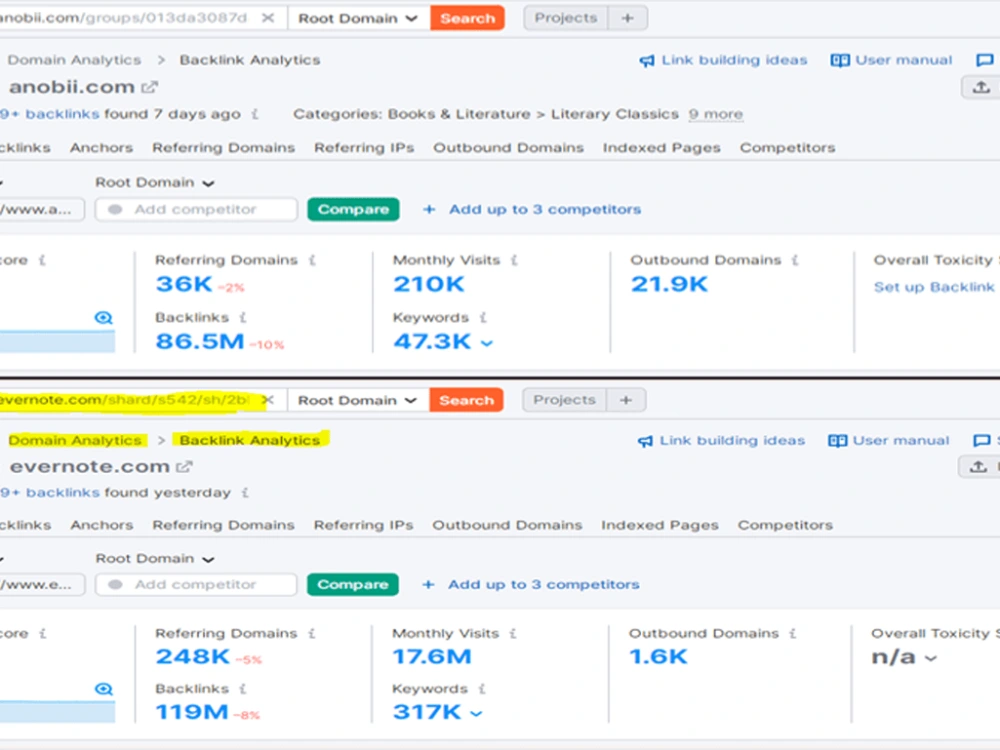This screenshot has height=750, width=1000.
Task: Click info icon next to anobii Keywords metric
Action: click(x=483, y=318)
